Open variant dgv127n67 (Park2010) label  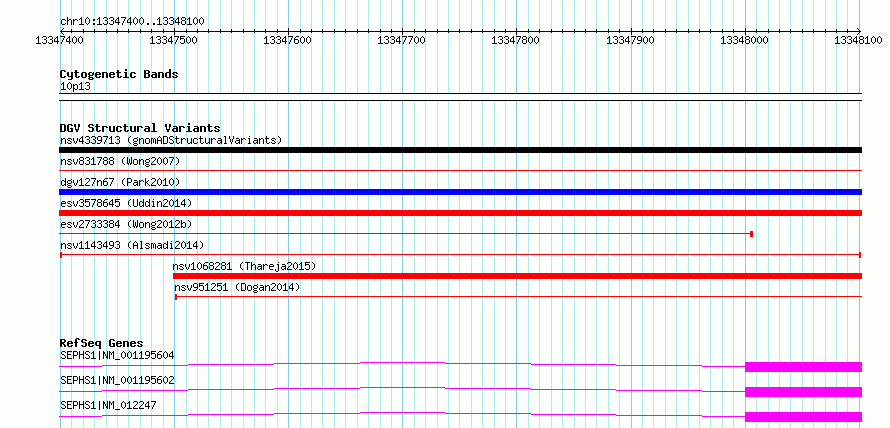click(120, 182)
